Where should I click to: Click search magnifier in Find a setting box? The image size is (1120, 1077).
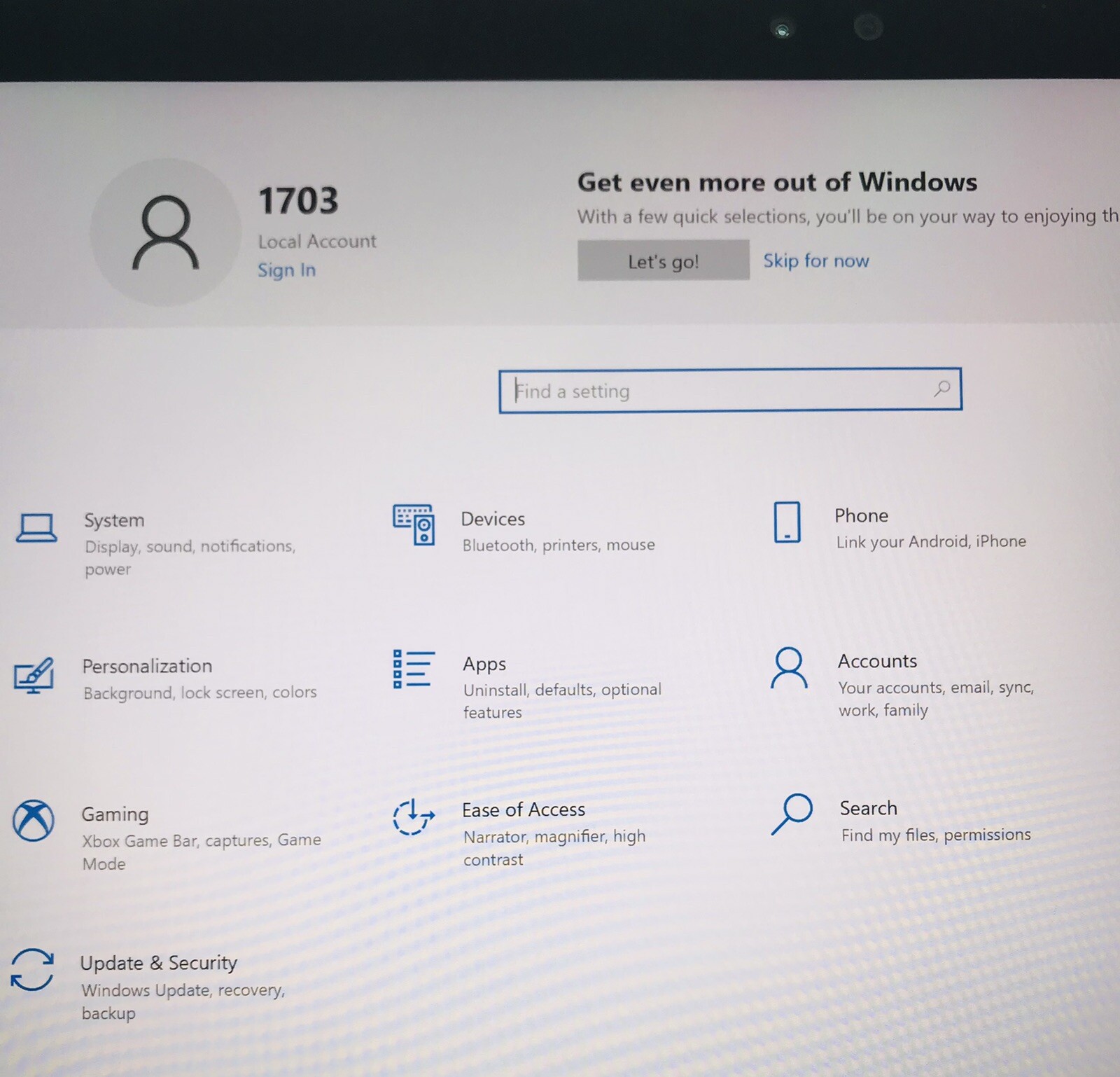942,388
